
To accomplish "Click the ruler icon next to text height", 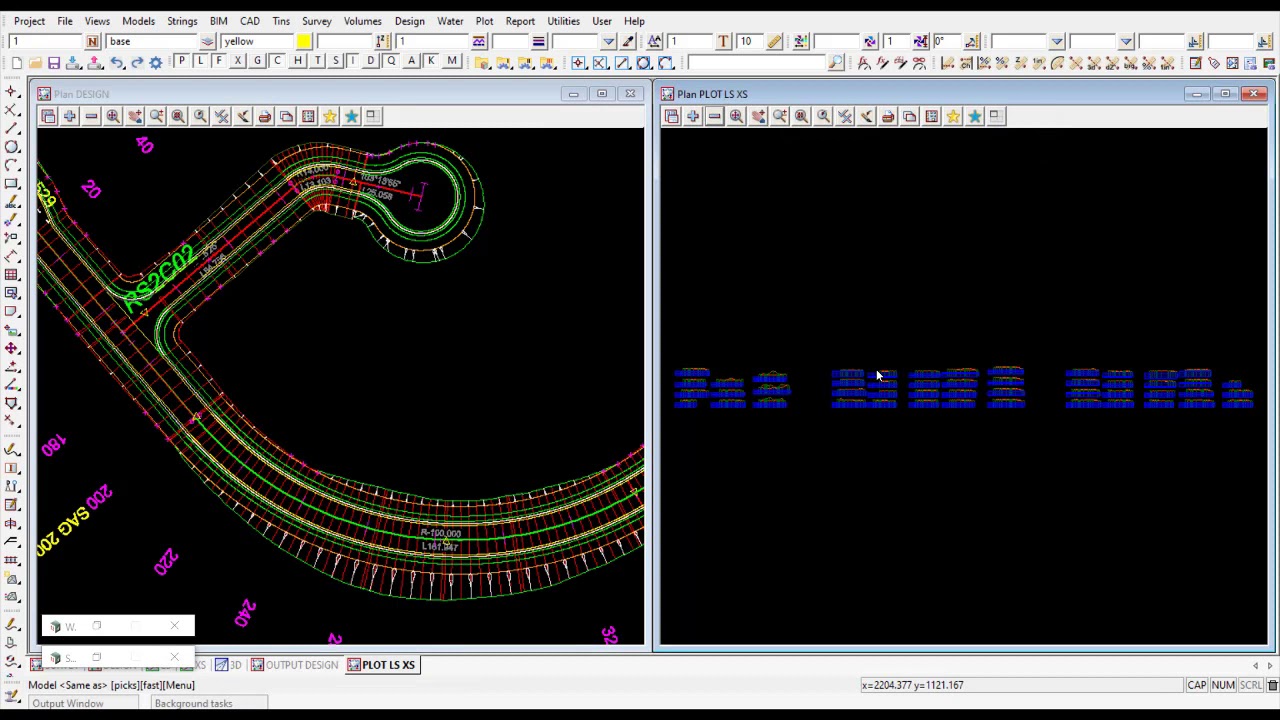I will coord(774,41).
